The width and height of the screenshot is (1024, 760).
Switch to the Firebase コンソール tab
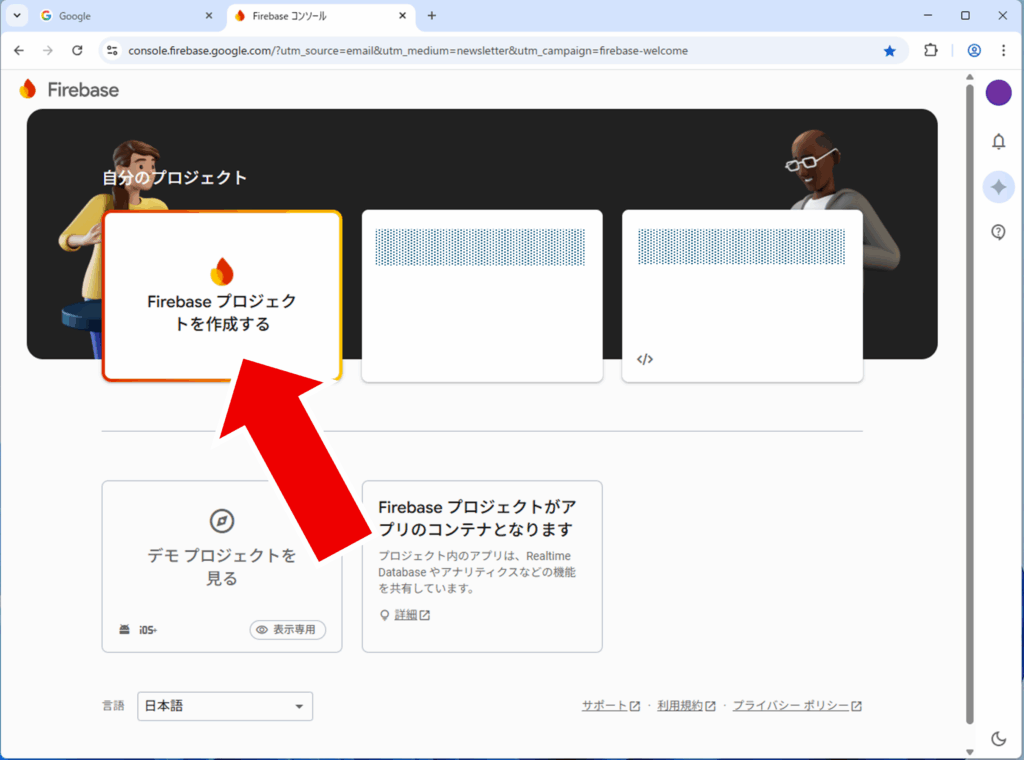point(320,16)
